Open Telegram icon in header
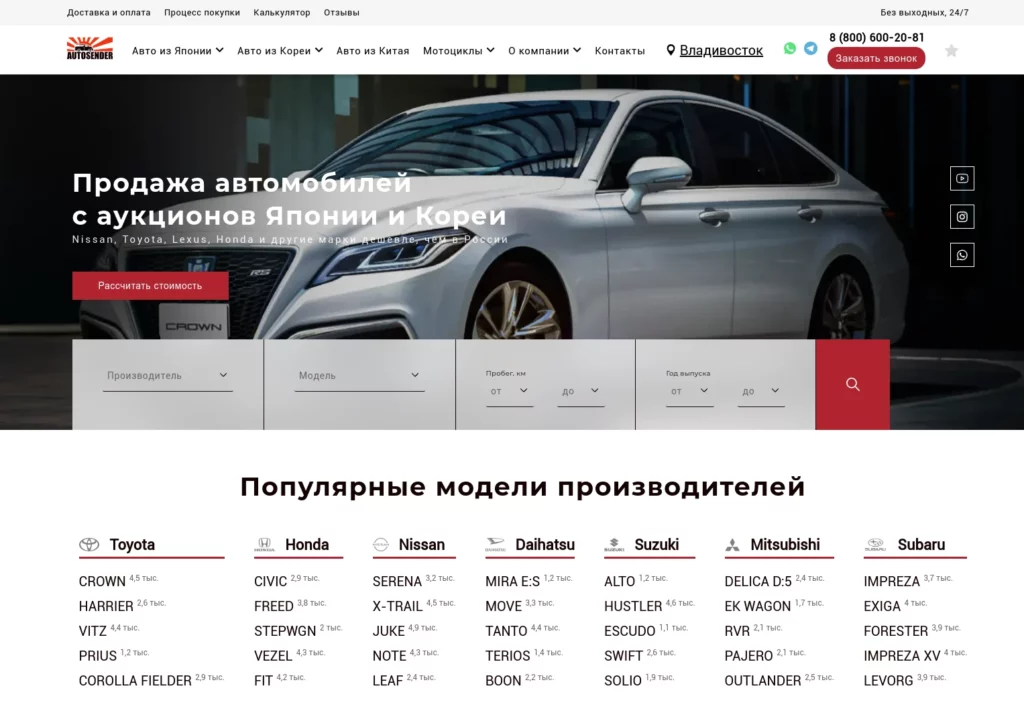This screenshot has height=719, width=1024. pyautogui.click(x=811, y=48)
